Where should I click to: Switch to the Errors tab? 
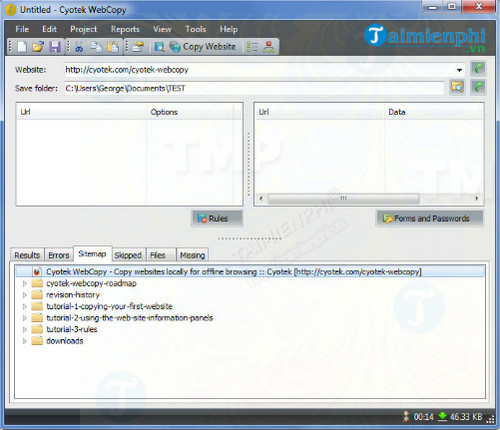(x=59, y=255)
